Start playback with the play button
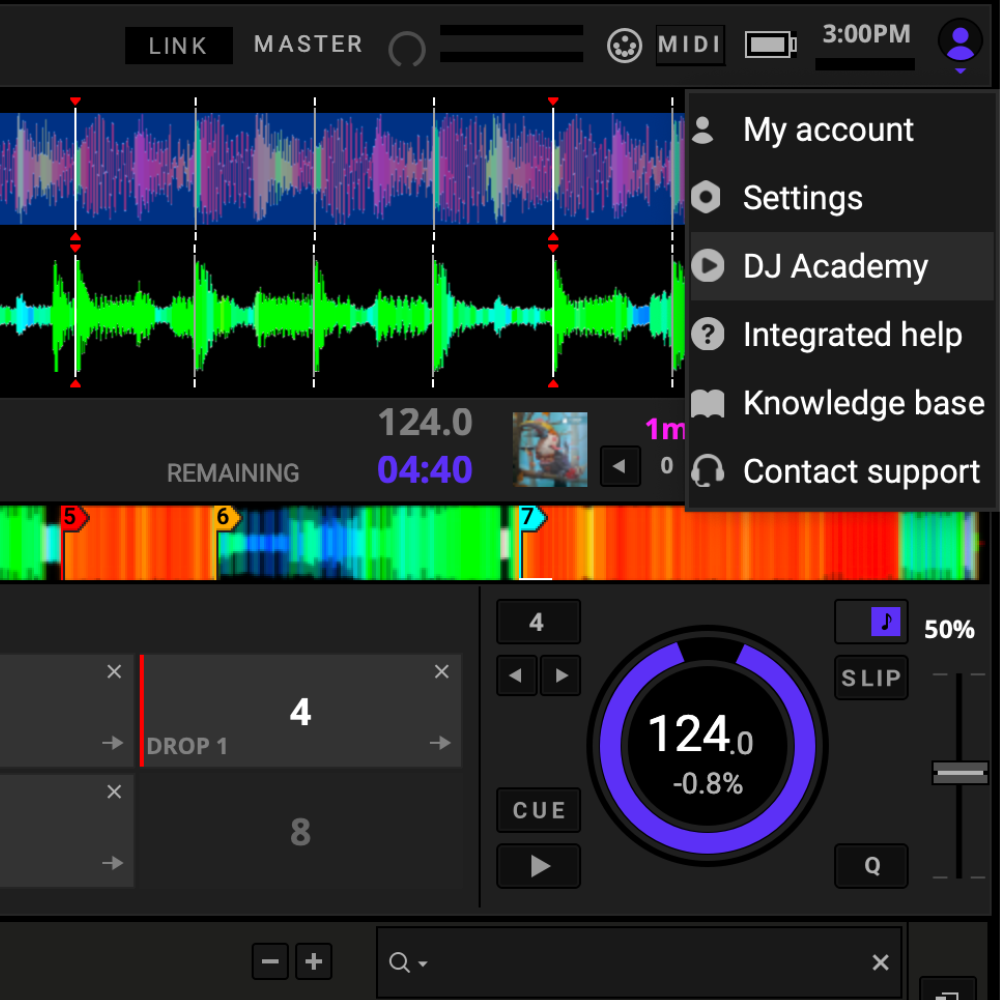This screenshot has width=1000, height=1000. [x=538, y=866]
